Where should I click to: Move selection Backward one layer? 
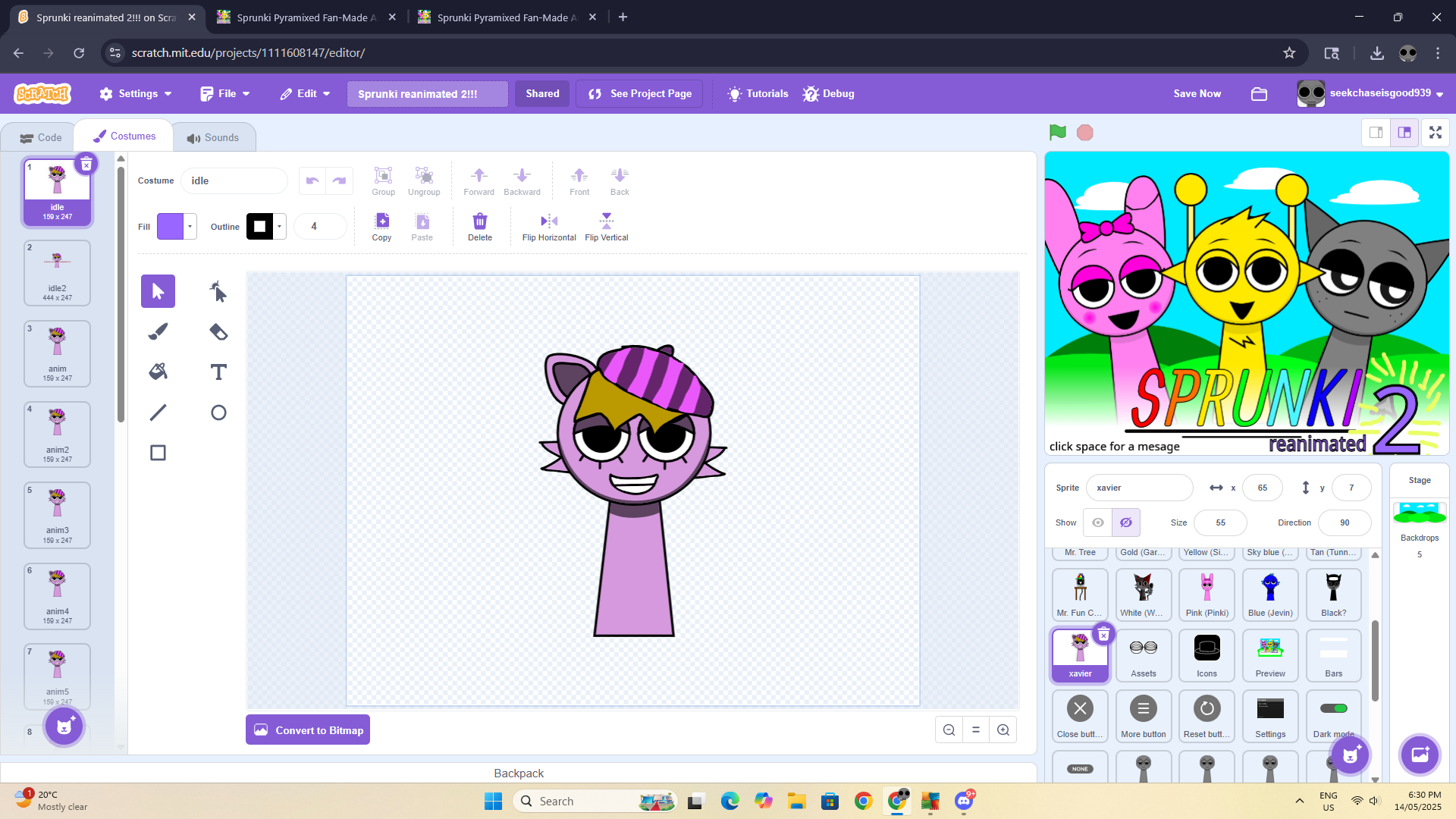(522, 181)
